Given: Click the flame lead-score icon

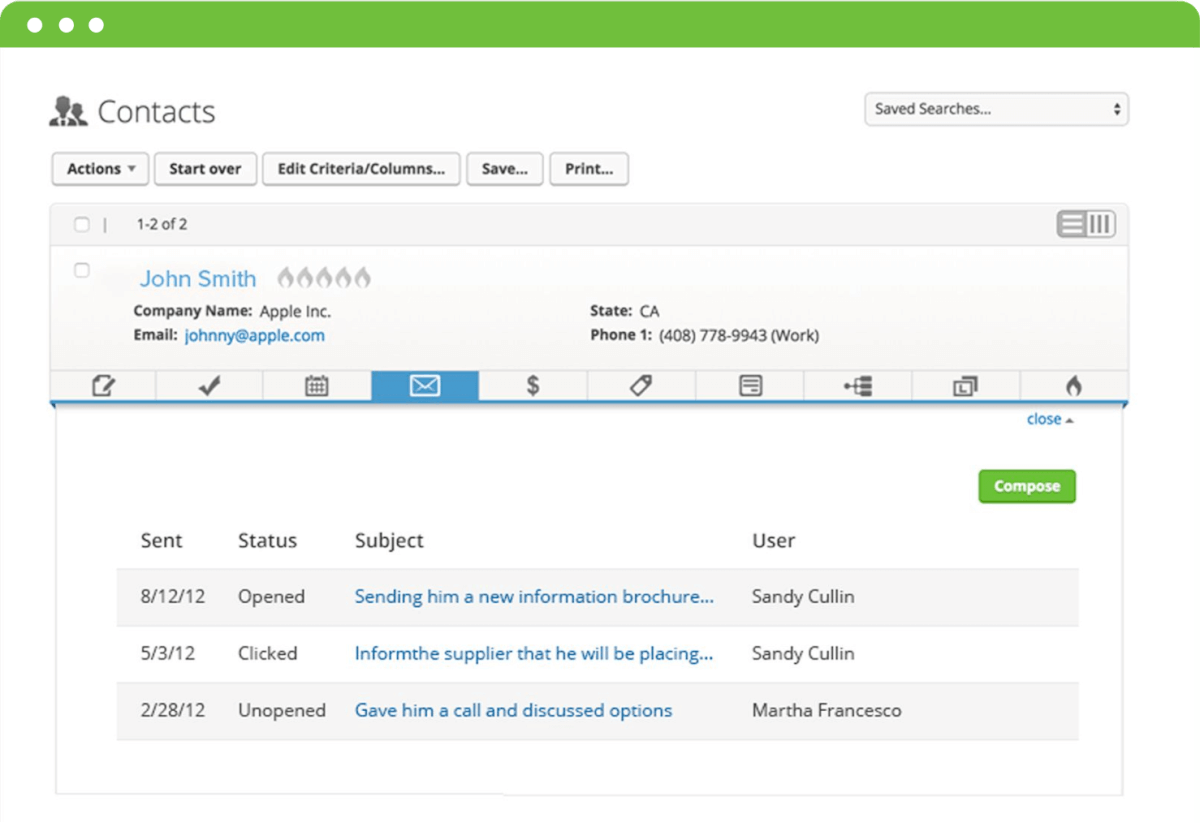Looking at the screenshot, I should coord(1074,385).
